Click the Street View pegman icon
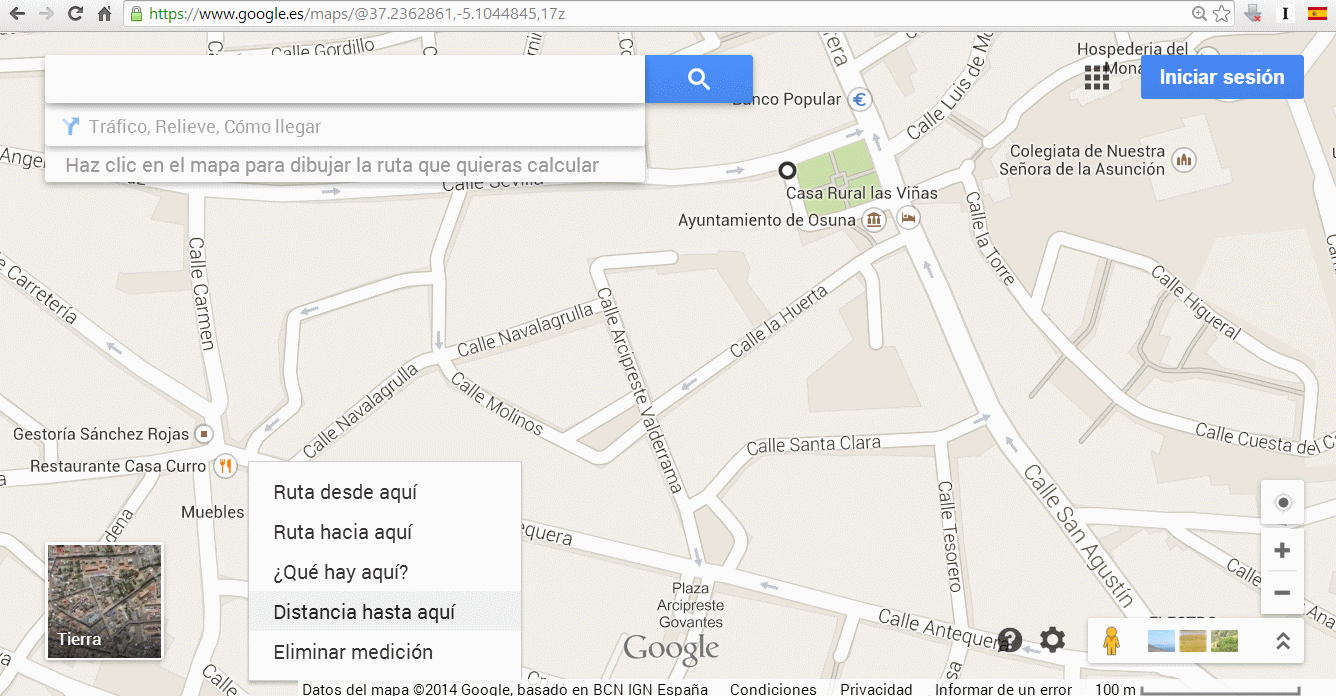This screenshot has width=1336, height=696. click(1111, 640)
